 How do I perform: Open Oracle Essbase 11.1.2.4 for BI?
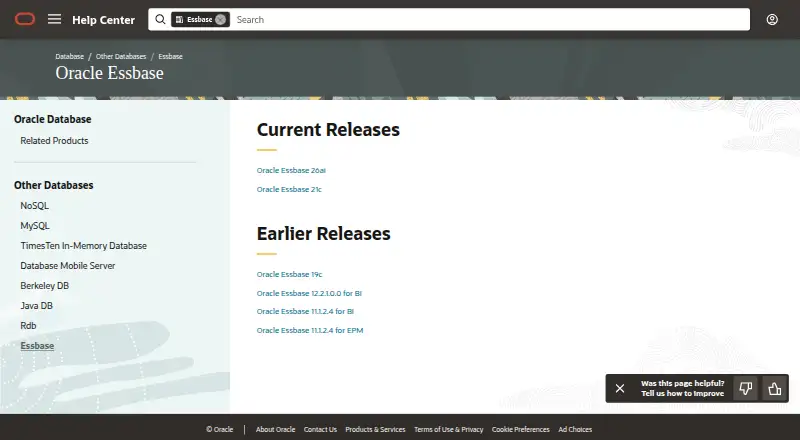(x=305, y=311)
